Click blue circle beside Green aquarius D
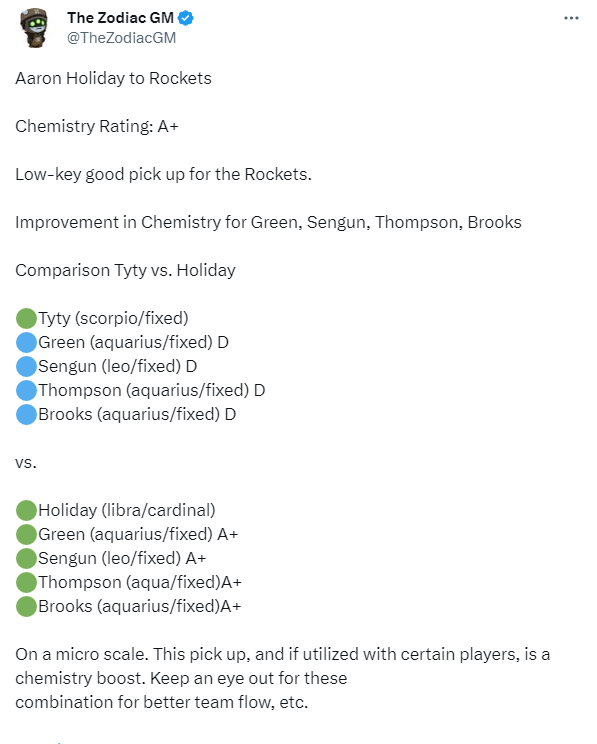 pyautogui.click(x=26, y=343)
